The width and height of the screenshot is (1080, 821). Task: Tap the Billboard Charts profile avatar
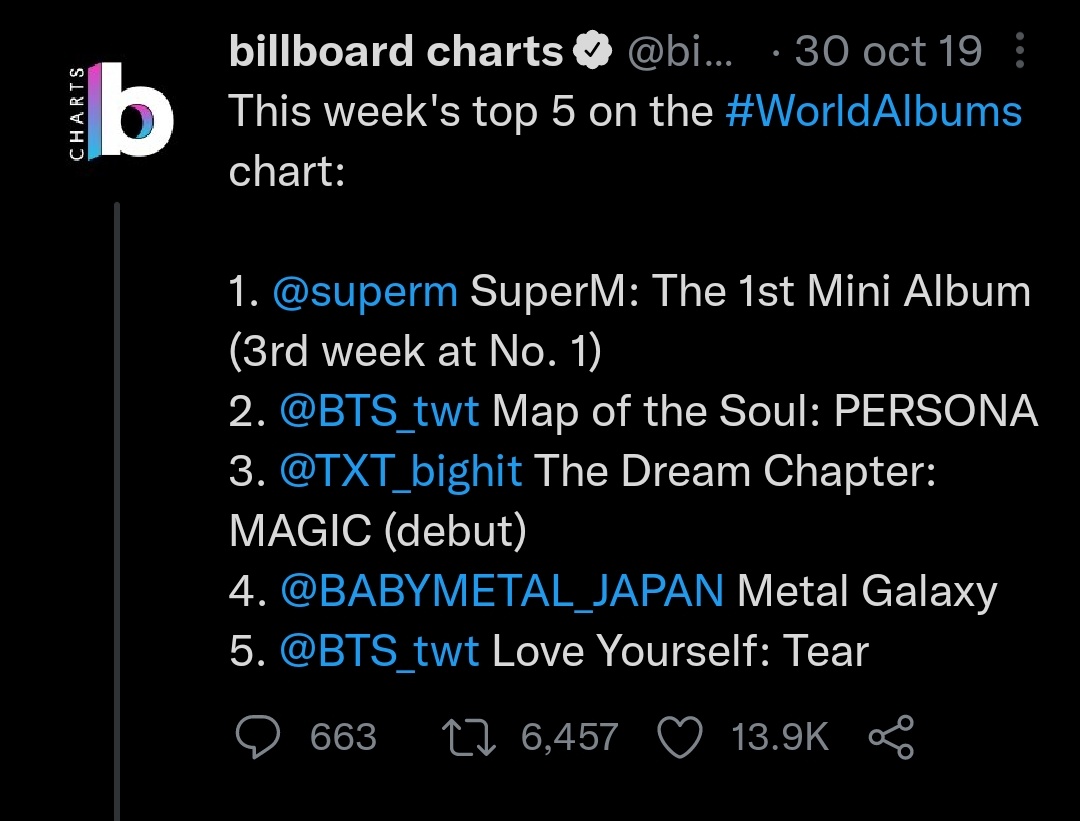(x=121, y=111)
